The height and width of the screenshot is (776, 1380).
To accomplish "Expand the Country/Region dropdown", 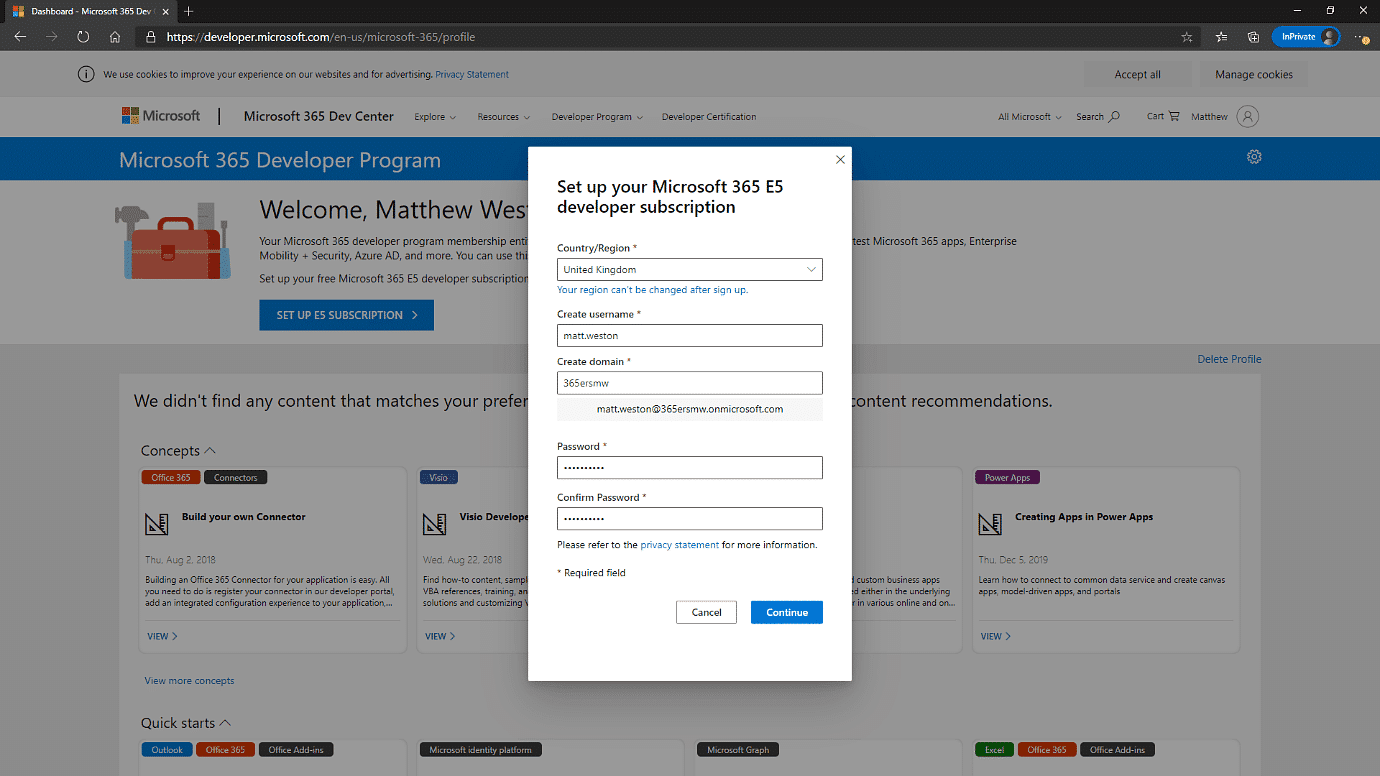I will tap(689, 270).
